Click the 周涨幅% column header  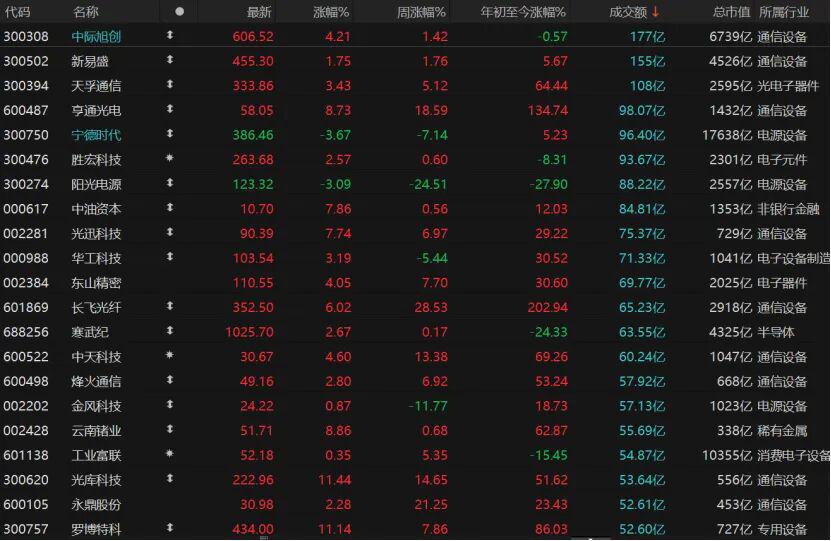coord(421,12)
